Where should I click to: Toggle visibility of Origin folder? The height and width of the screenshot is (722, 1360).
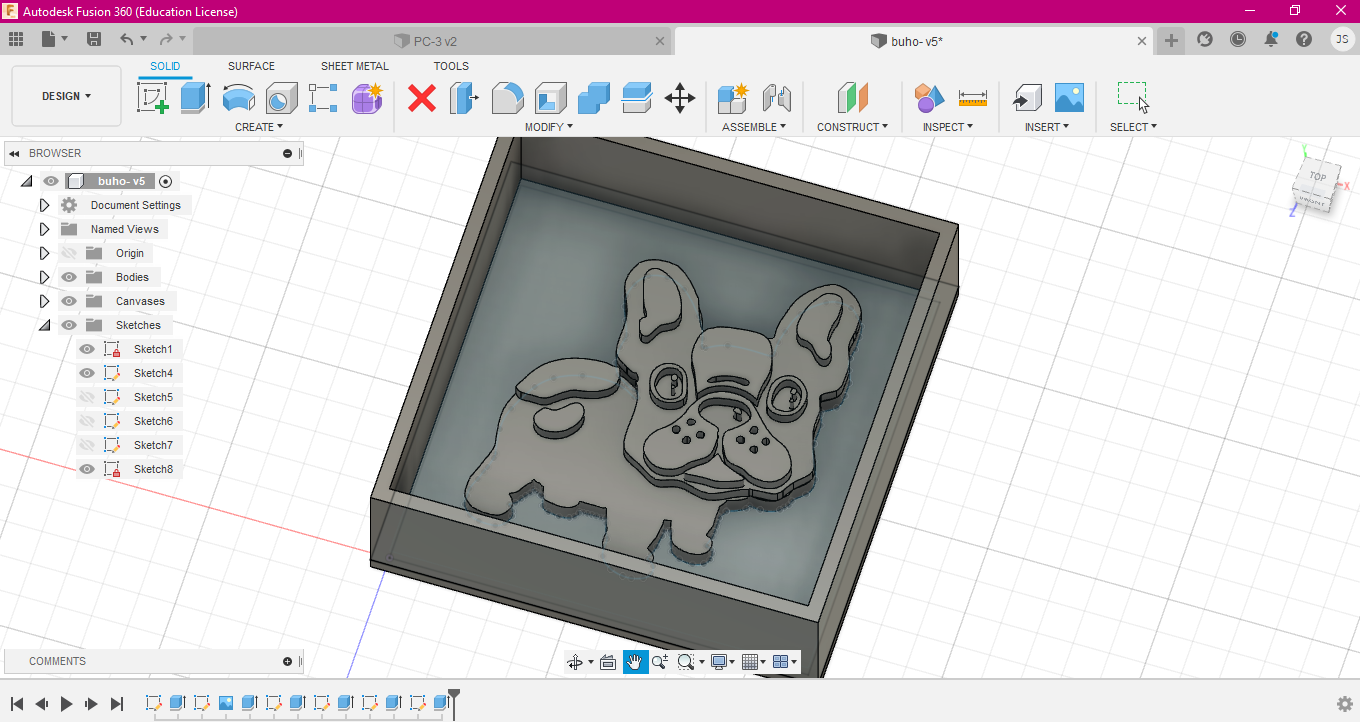tap(69, 253)
